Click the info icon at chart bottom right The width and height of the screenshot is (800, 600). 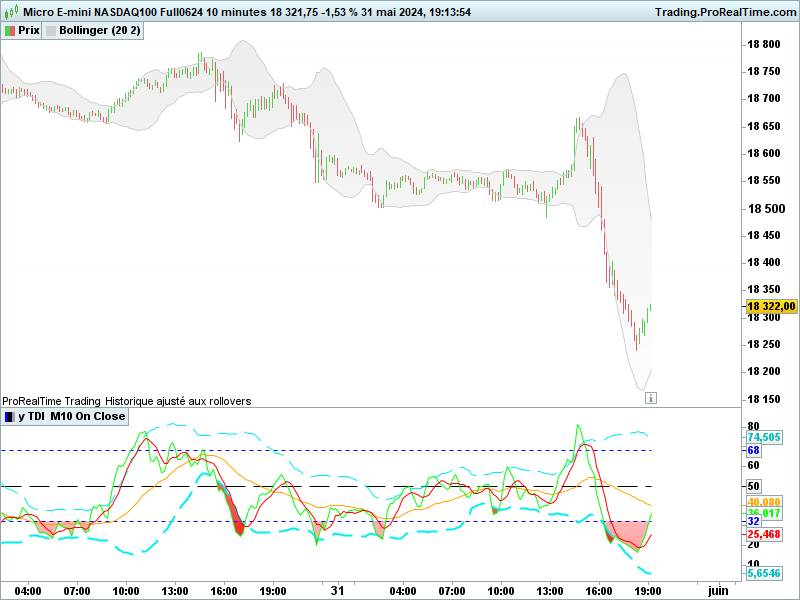point(651,398)
